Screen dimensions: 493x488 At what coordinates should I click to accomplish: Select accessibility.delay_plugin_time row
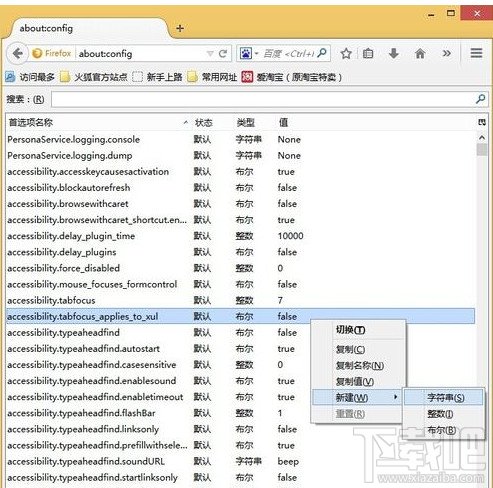pos(240,236)
